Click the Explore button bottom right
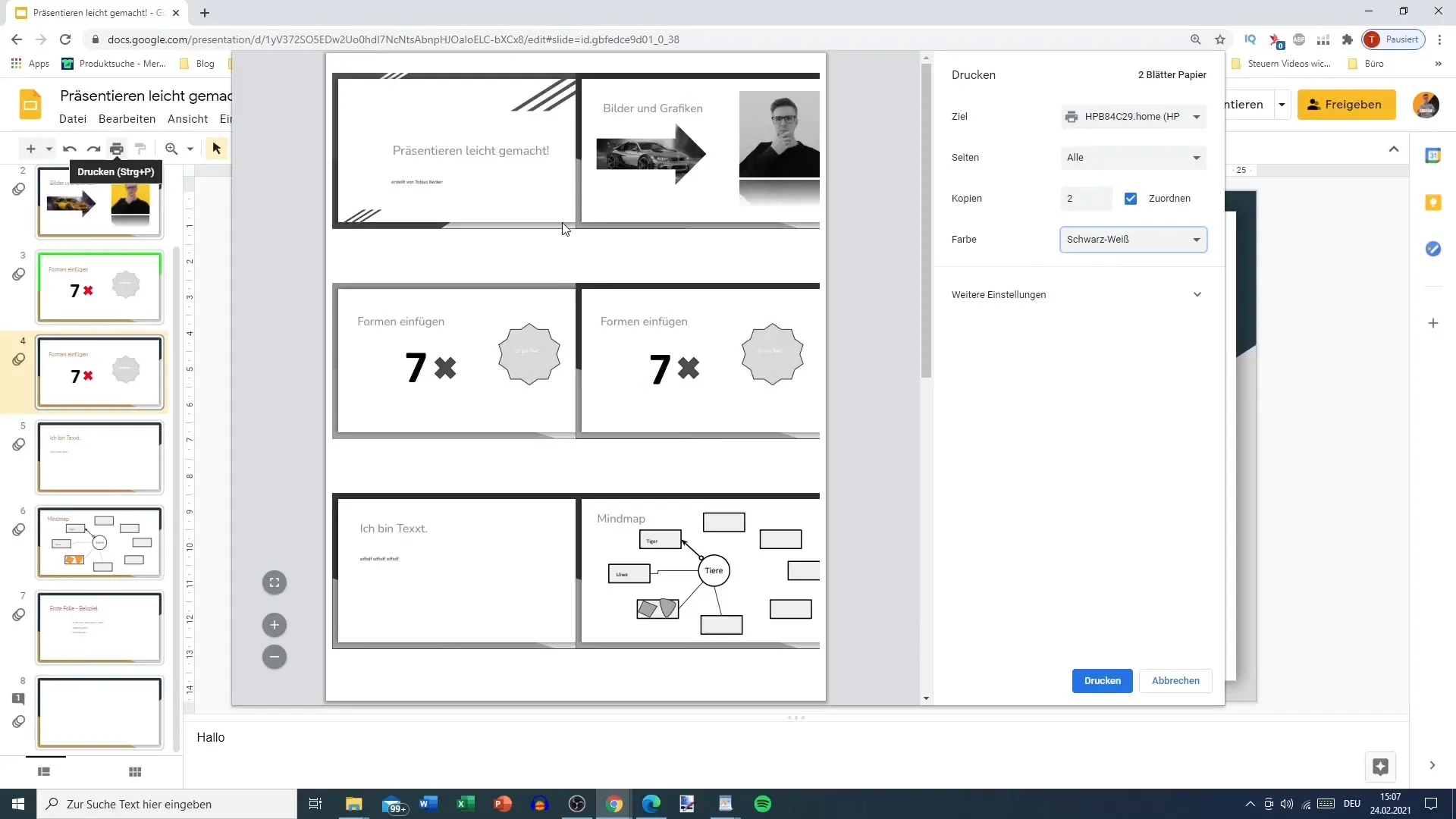This screenshot has height=819, width=1456. 1380,767
